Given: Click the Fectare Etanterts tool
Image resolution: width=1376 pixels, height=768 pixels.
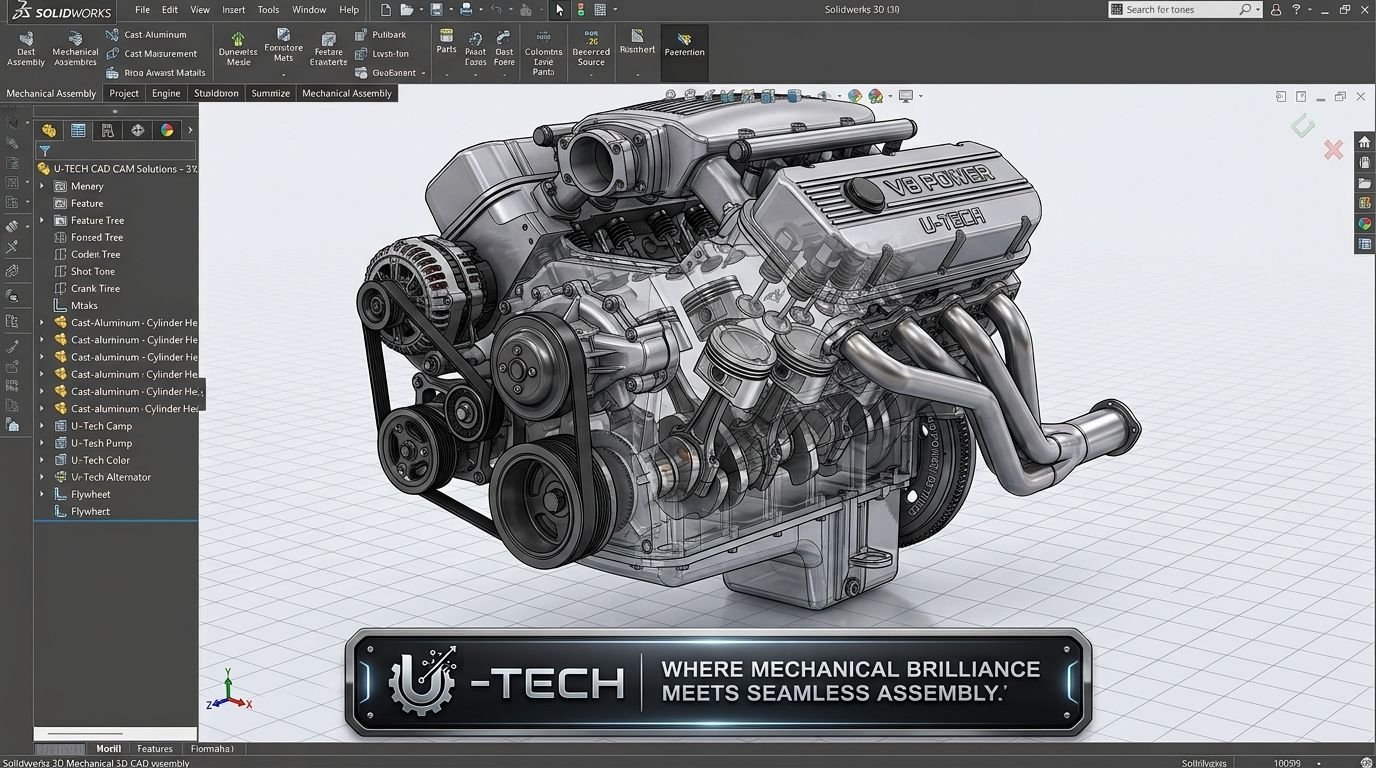Looking at the screenshot, I should pos(328,50).
